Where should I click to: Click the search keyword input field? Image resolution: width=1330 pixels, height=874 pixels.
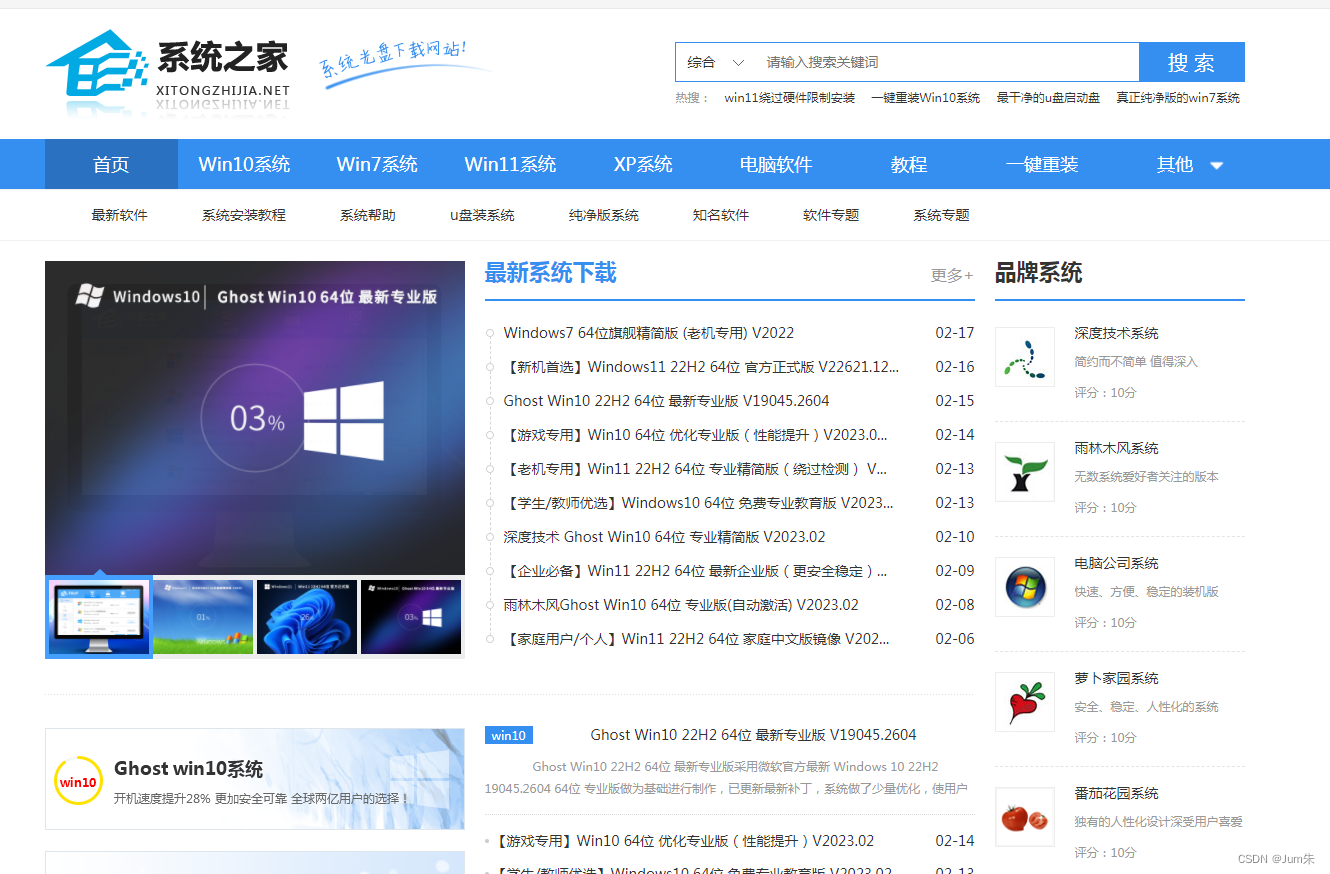click(x=947, y=62)
